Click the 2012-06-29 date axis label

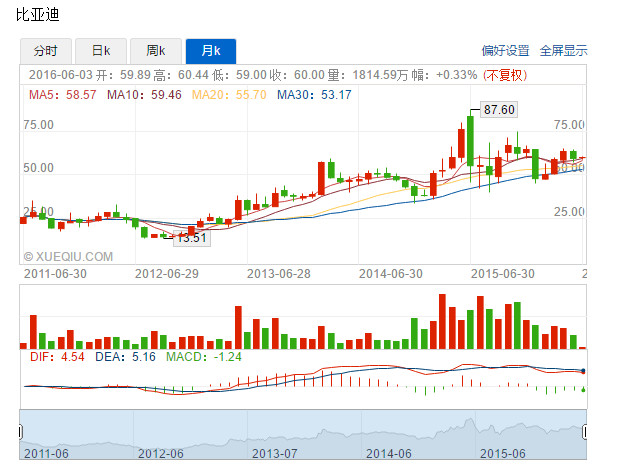166,274
